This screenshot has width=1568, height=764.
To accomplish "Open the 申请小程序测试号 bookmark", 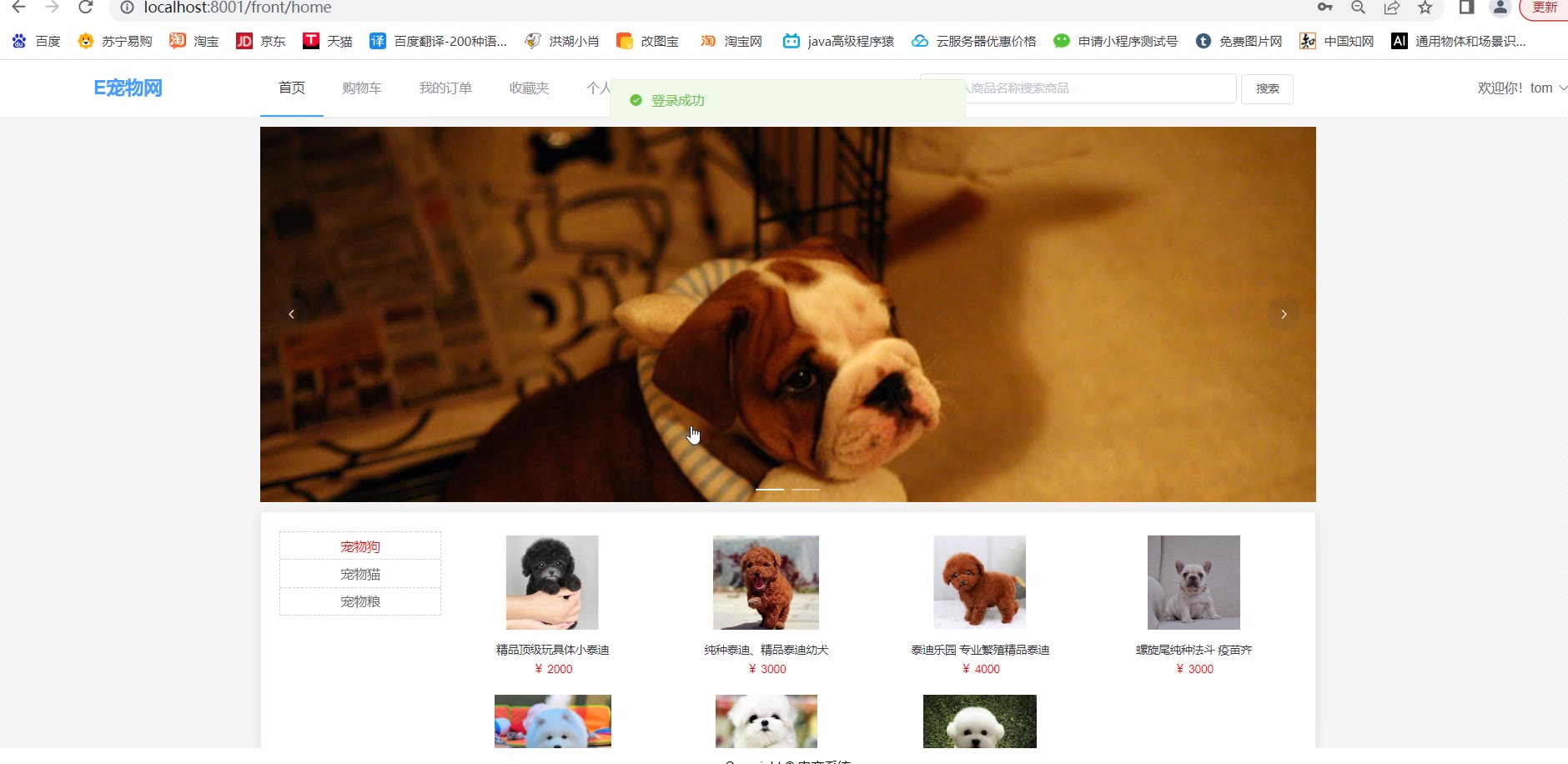I will [1116, 41].
